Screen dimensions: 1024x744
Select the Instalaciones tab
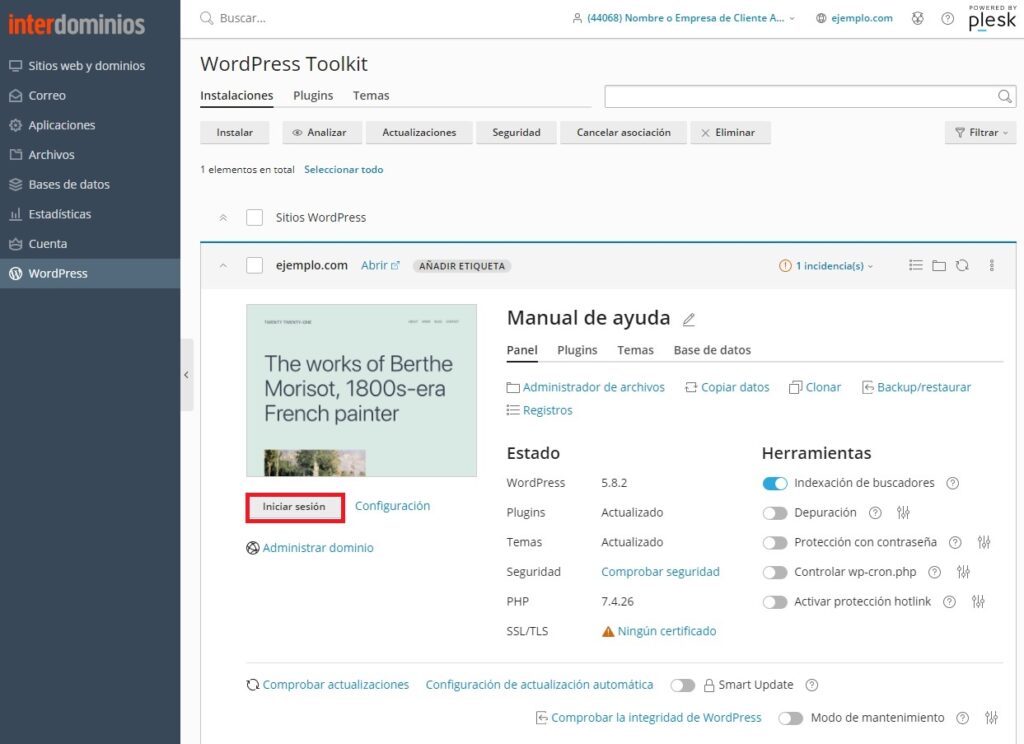(x=236, y=95)
